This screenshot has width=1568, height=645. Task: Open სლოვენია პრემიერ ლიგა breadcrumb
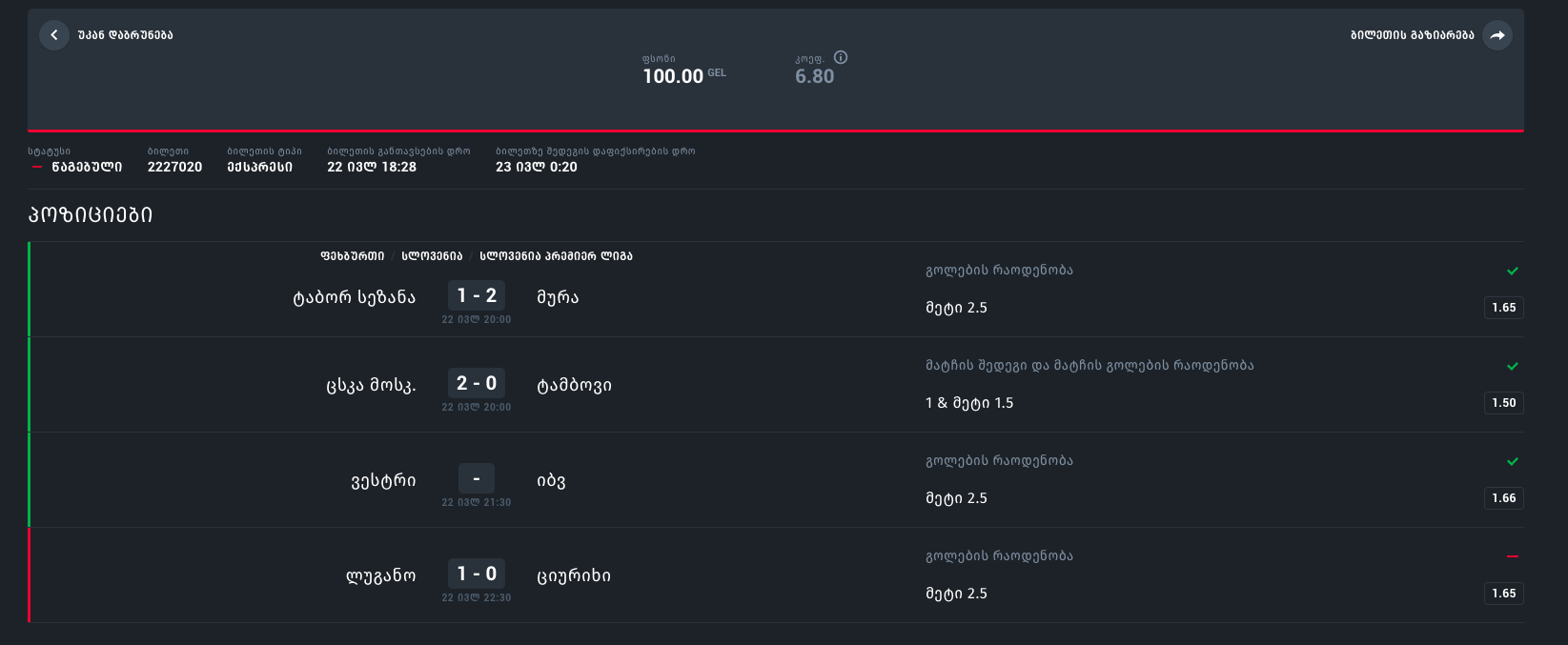tap(556, 256)
